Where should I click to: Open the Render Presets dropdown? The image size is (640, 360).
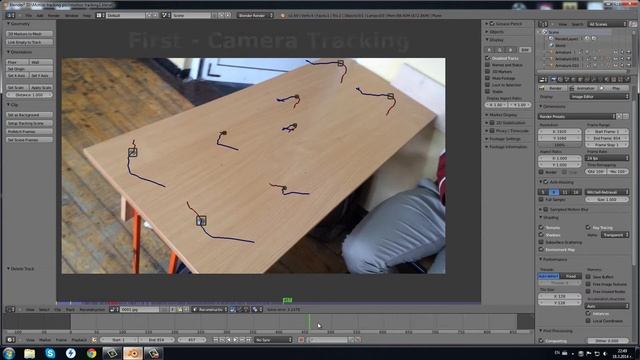[577, 116]
